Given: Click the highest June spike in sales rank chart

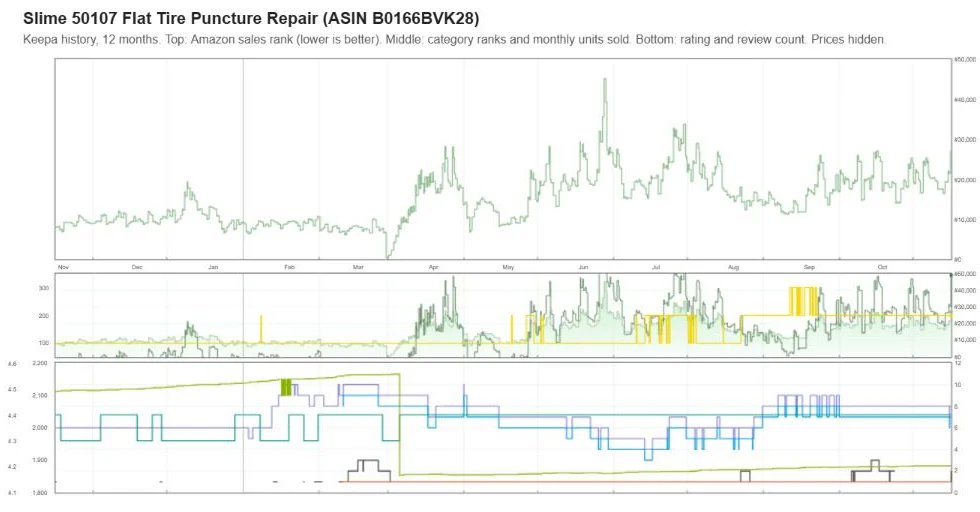Looking at the screenshot, I should click(x=604, y=80).
